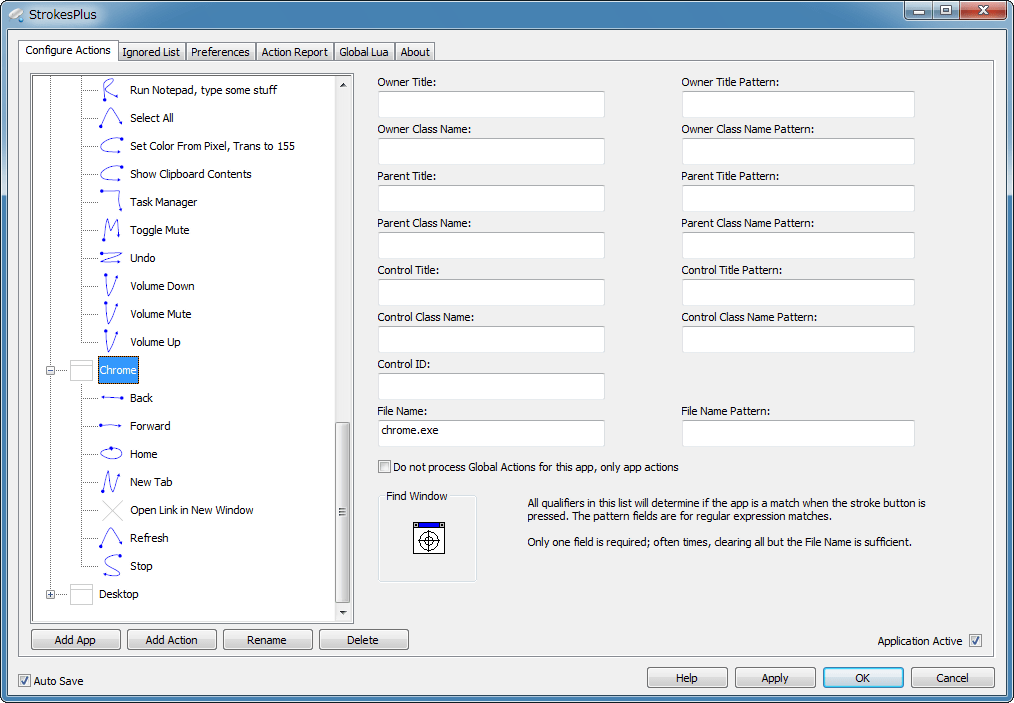The width and height of the screenshot is (1014, 703).
Task: Select the Desktop tree item label
Action: pos(118,594)
